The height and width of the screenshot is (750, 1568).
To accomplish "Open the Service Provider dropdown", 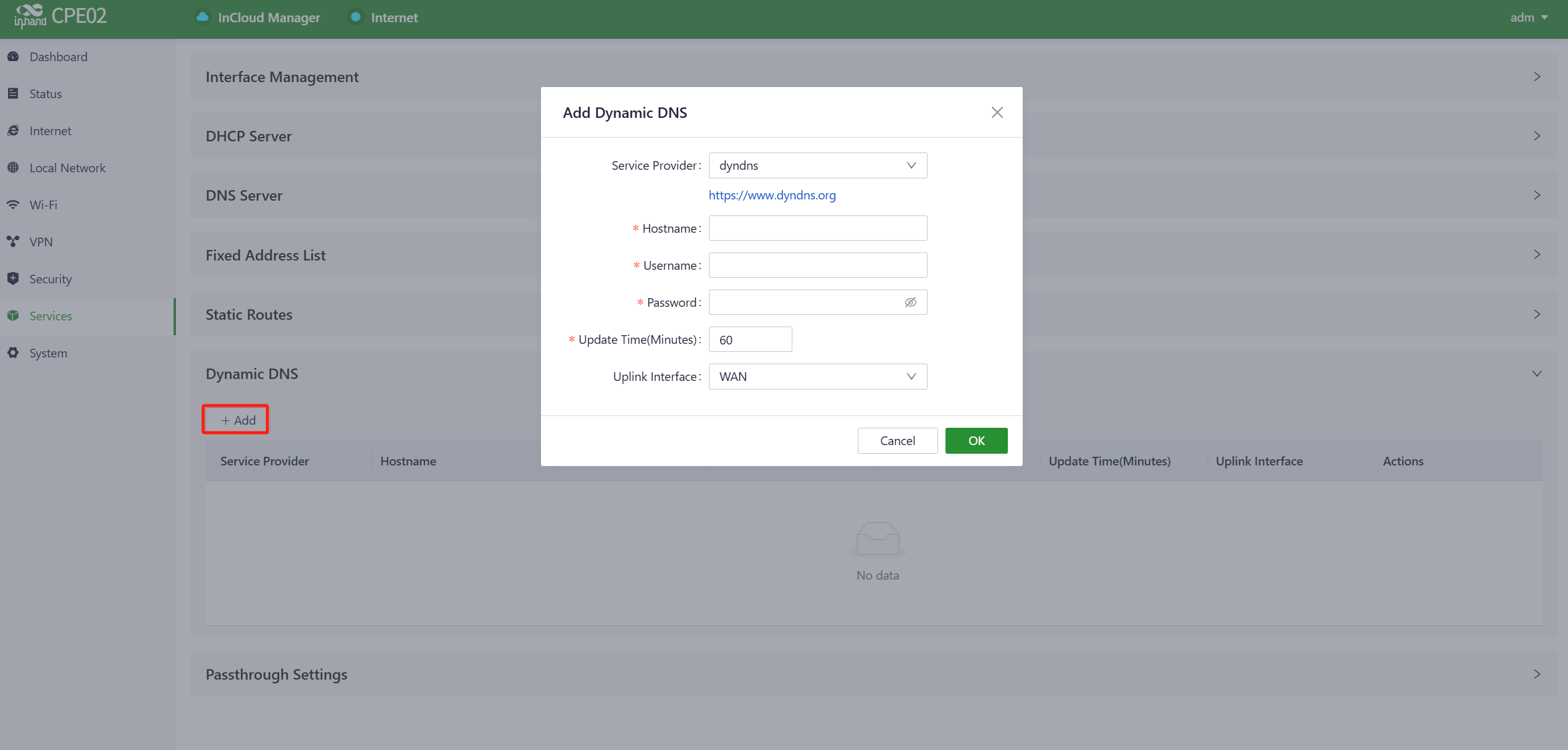I will tap(817, 165).
